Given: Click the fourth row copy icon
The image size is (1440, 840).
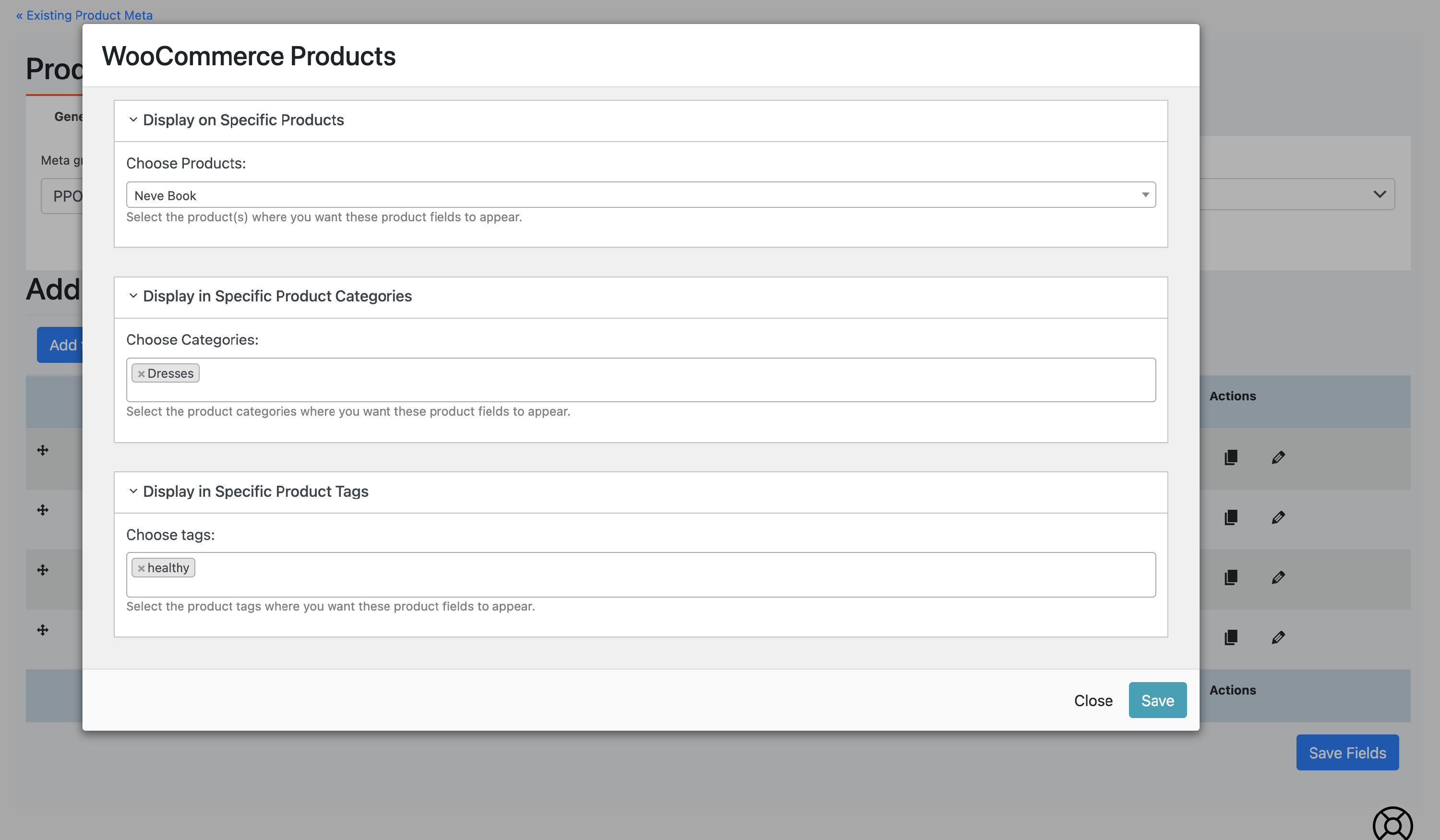Looking at the screenshot, I should pyautogui.click(x=1231, y=637).
